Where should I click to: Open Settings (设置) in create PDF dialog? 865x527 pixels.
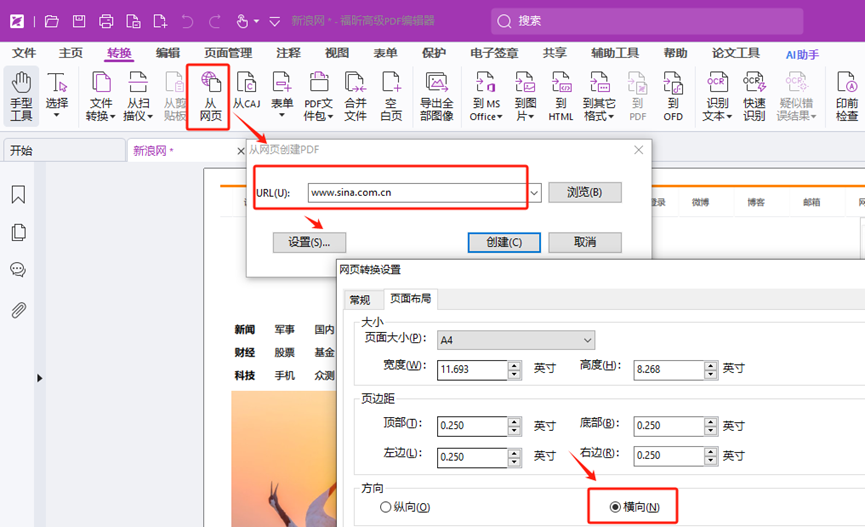pyautogui.click(x=309, y=242)
